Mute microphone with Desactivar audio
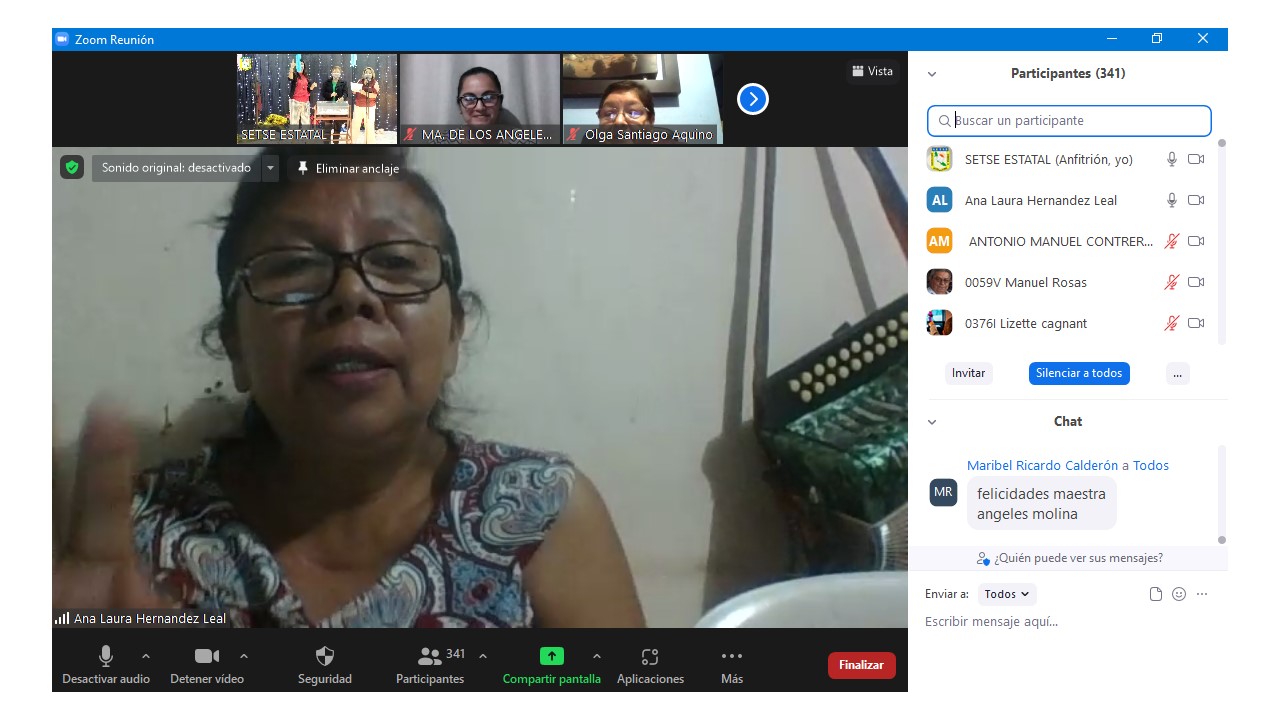 [x=106, y=657]
